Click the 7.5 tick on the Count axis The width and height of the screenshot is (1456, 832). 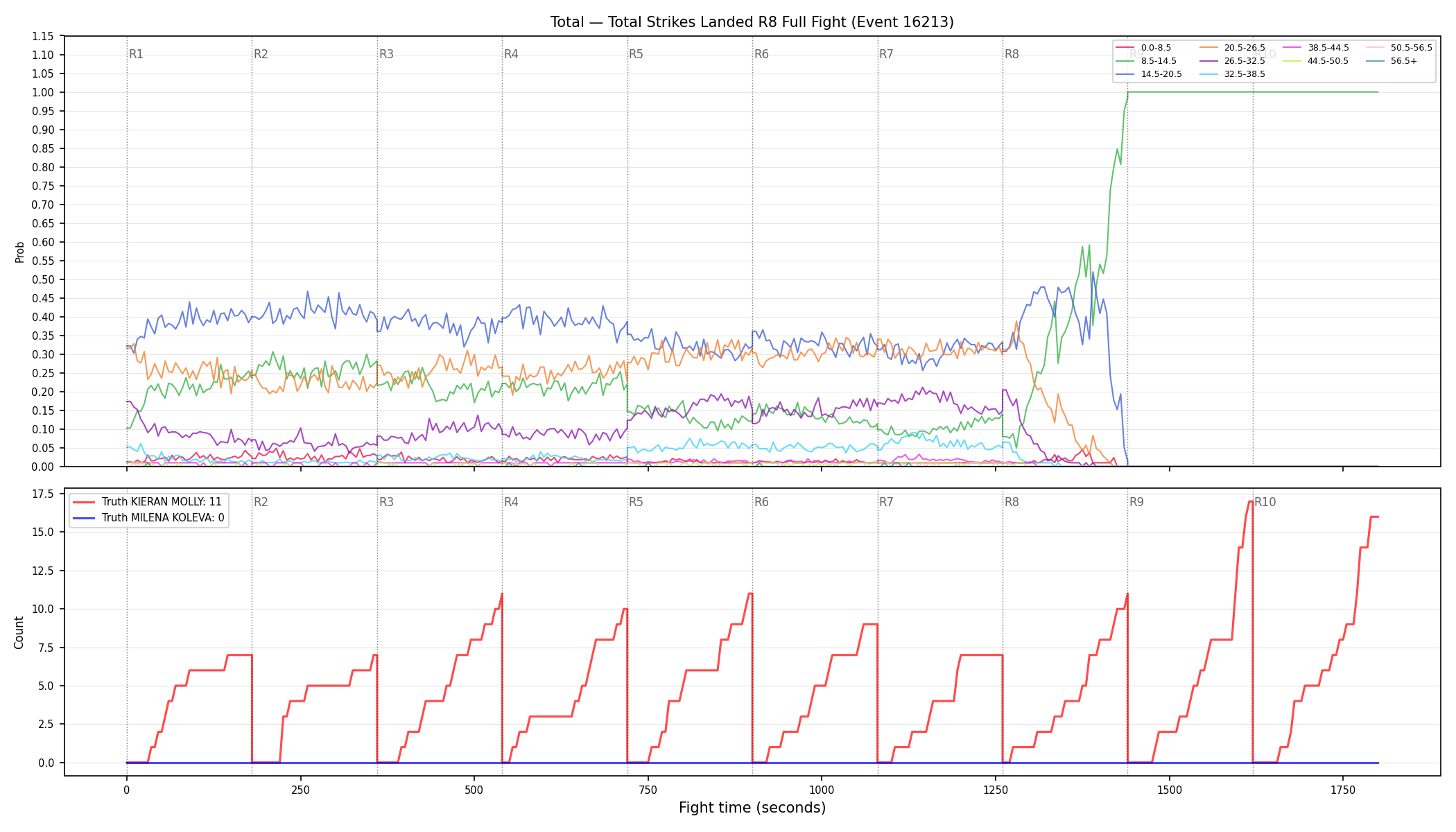(46, 648)
